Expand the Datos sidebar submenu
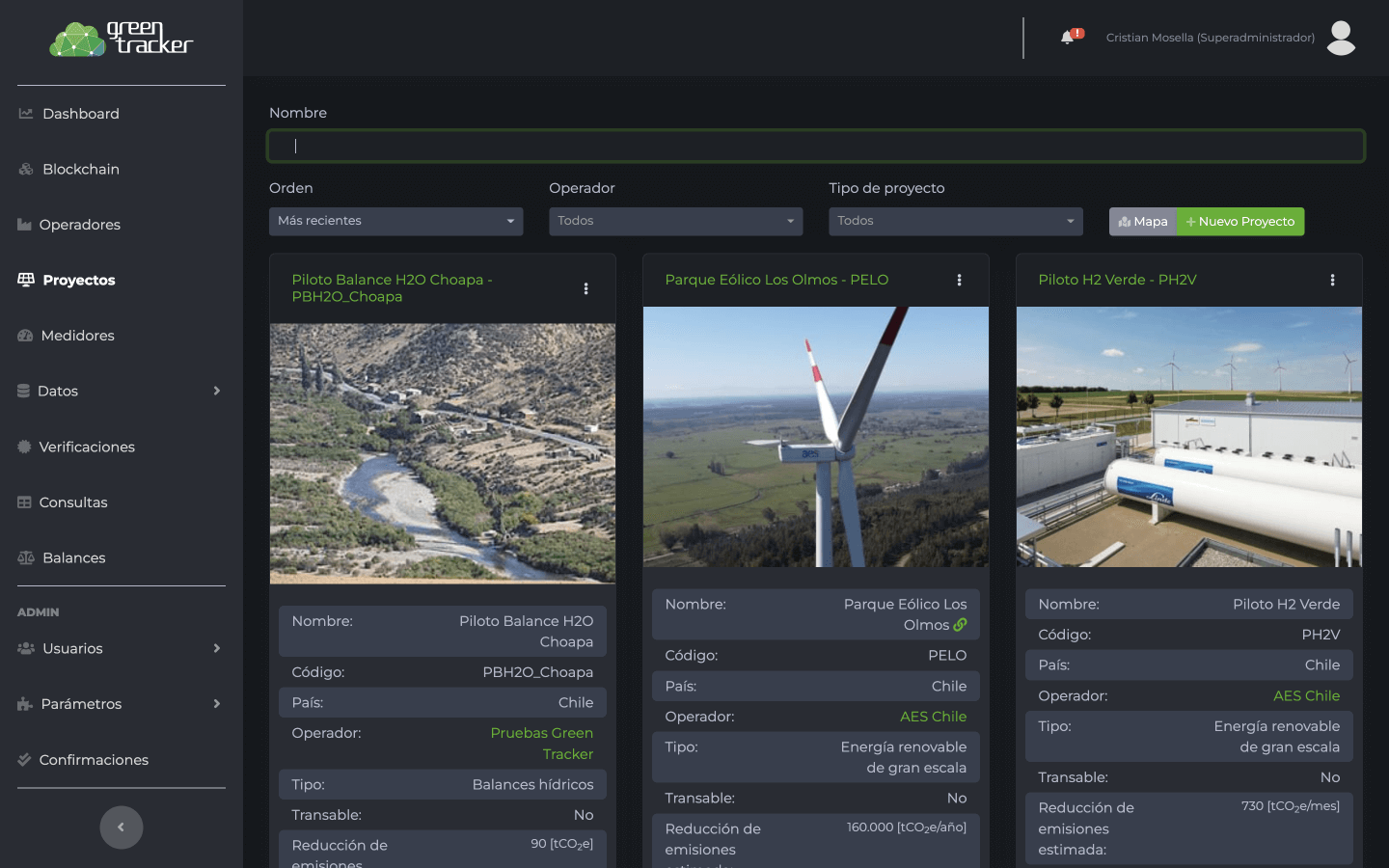The height and width of the screenshot is (868, 1389). tap(121, 391)
